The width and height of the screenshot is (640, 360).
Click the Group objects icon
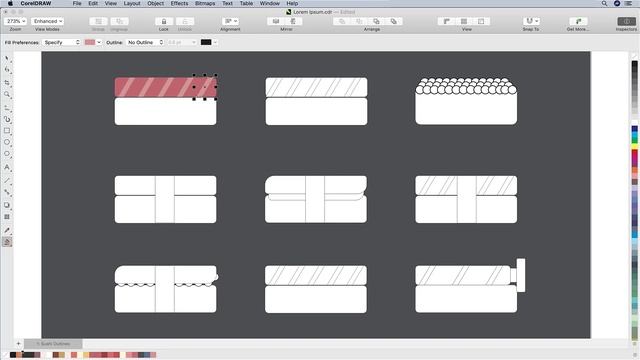[98, 21]
